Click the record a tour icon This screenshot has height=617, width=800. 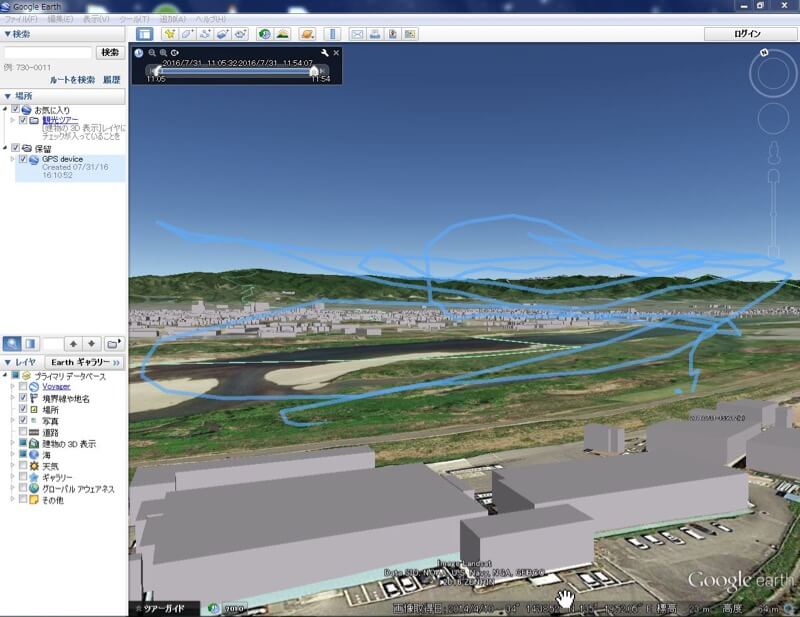tap(240, 34)
